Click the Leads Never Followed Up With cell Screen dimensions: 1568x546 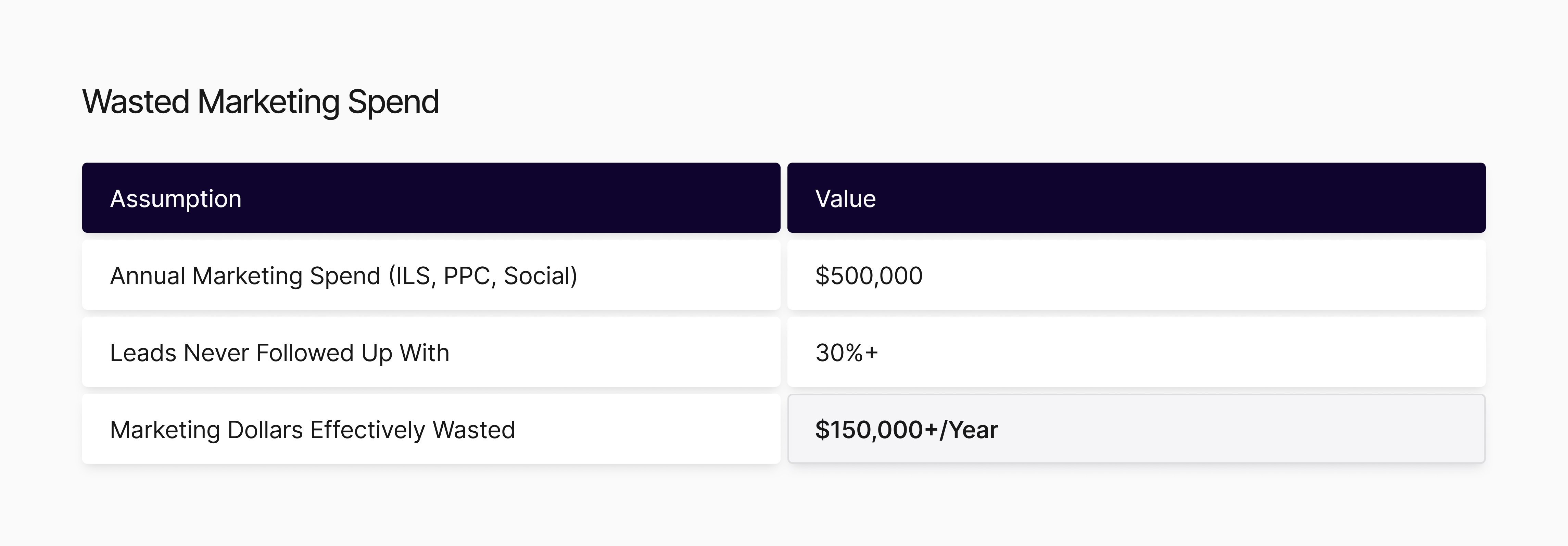(279, 353)
